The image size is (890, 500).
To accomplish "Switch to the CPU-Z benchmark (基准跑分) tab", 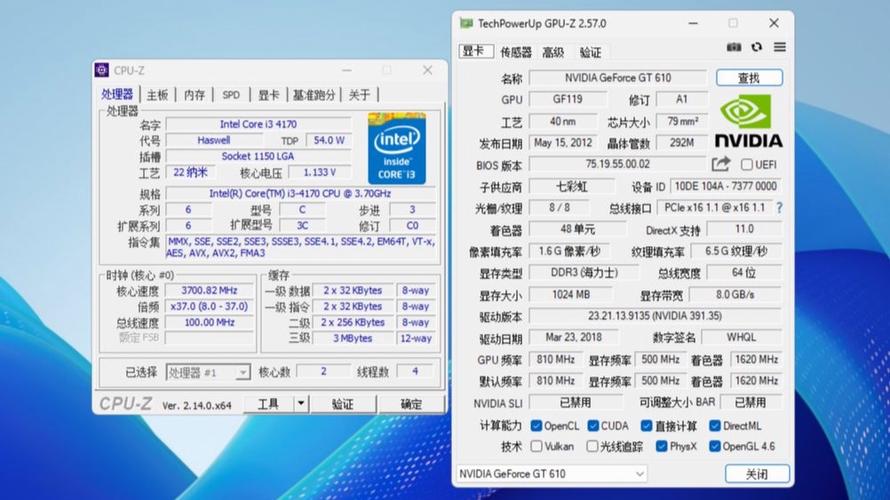I will click(314, 95).
